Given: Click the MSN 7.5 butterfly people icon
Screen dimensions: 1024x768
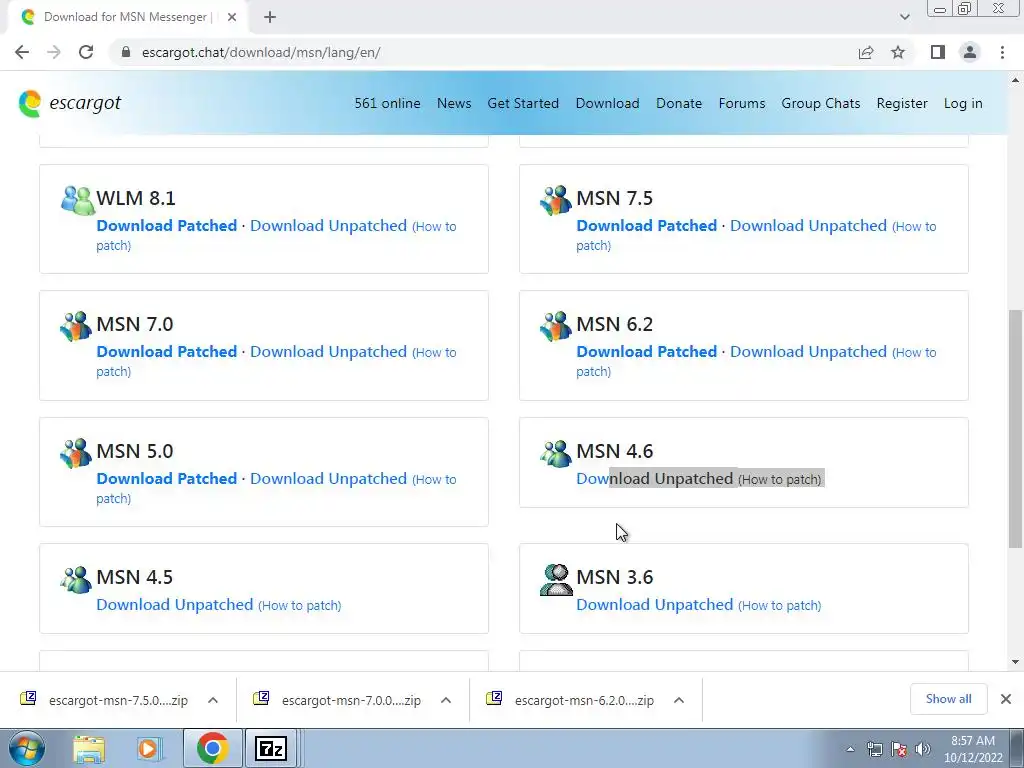Looking at the screenshot, I should pyautogui.click(x=556, y=200).
